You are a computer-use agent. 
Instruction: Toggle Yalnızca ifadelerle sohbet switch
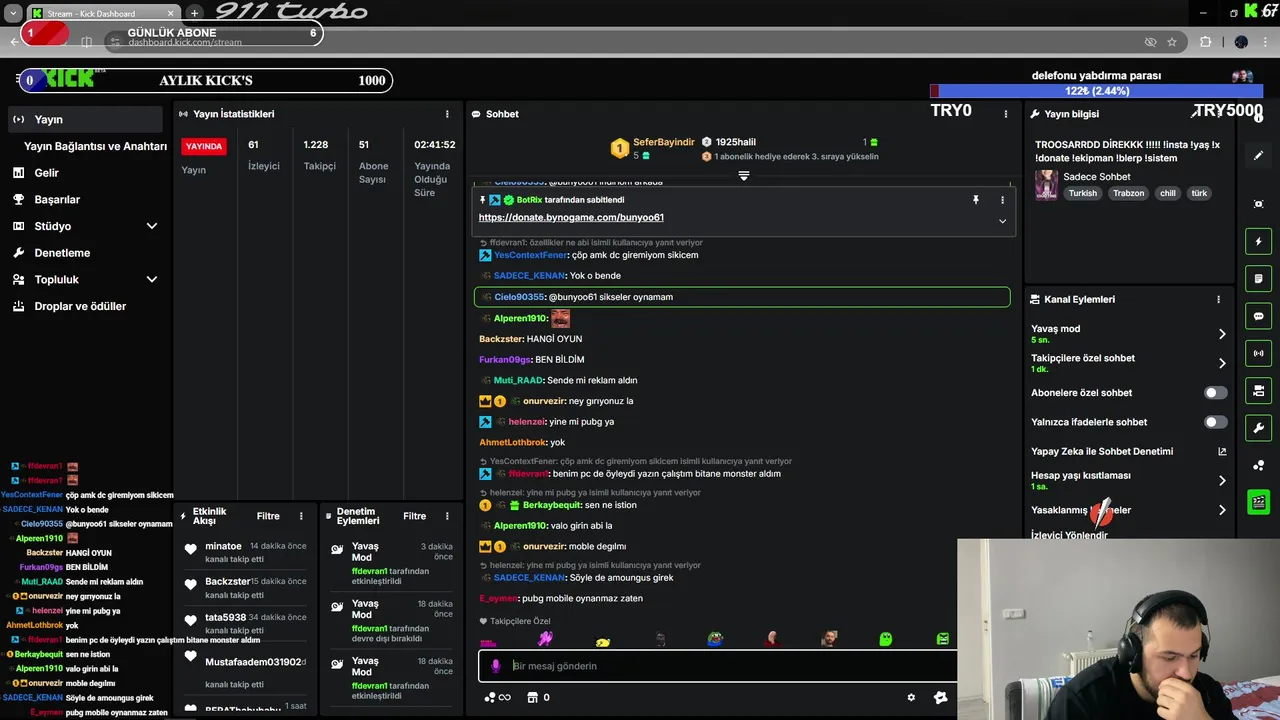[1215, 422]
